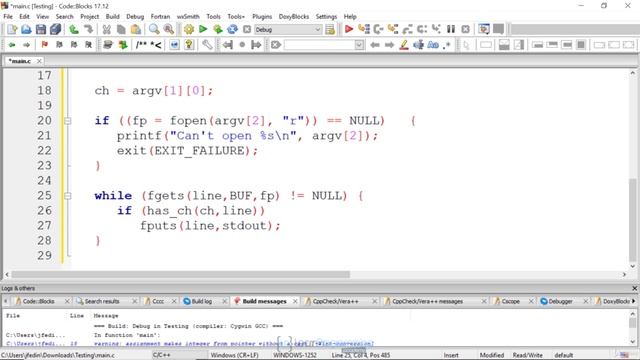Switch to the Debugger log tab

point(560,301)
